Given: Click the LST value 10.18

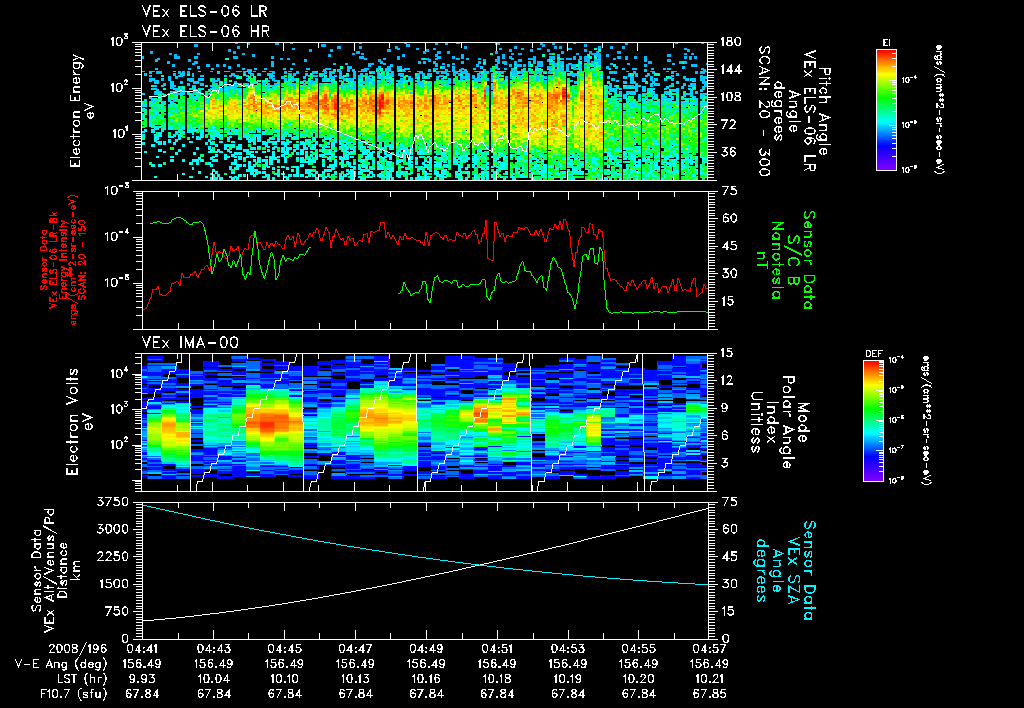Looking at the screenshot, I should pyautogui.click(x=497, y=679).
